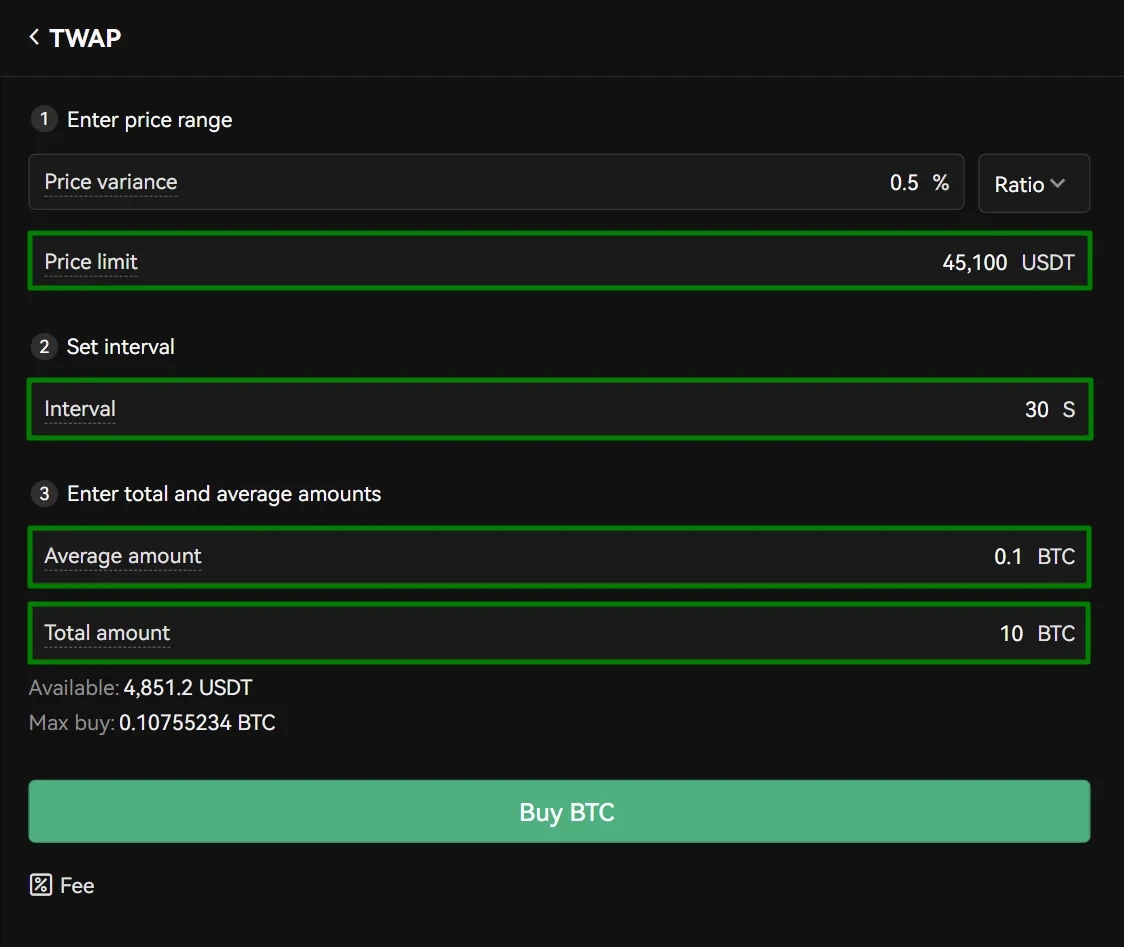
Task: Click the Price limit underlined label
Action: tap(91, 262)
